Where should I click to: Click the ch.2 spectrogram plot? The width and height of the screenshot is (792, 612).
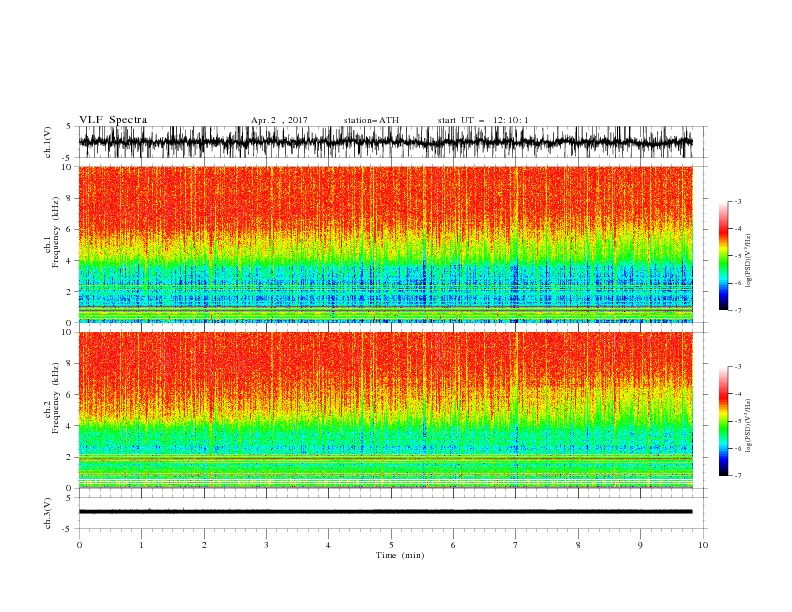385,410
